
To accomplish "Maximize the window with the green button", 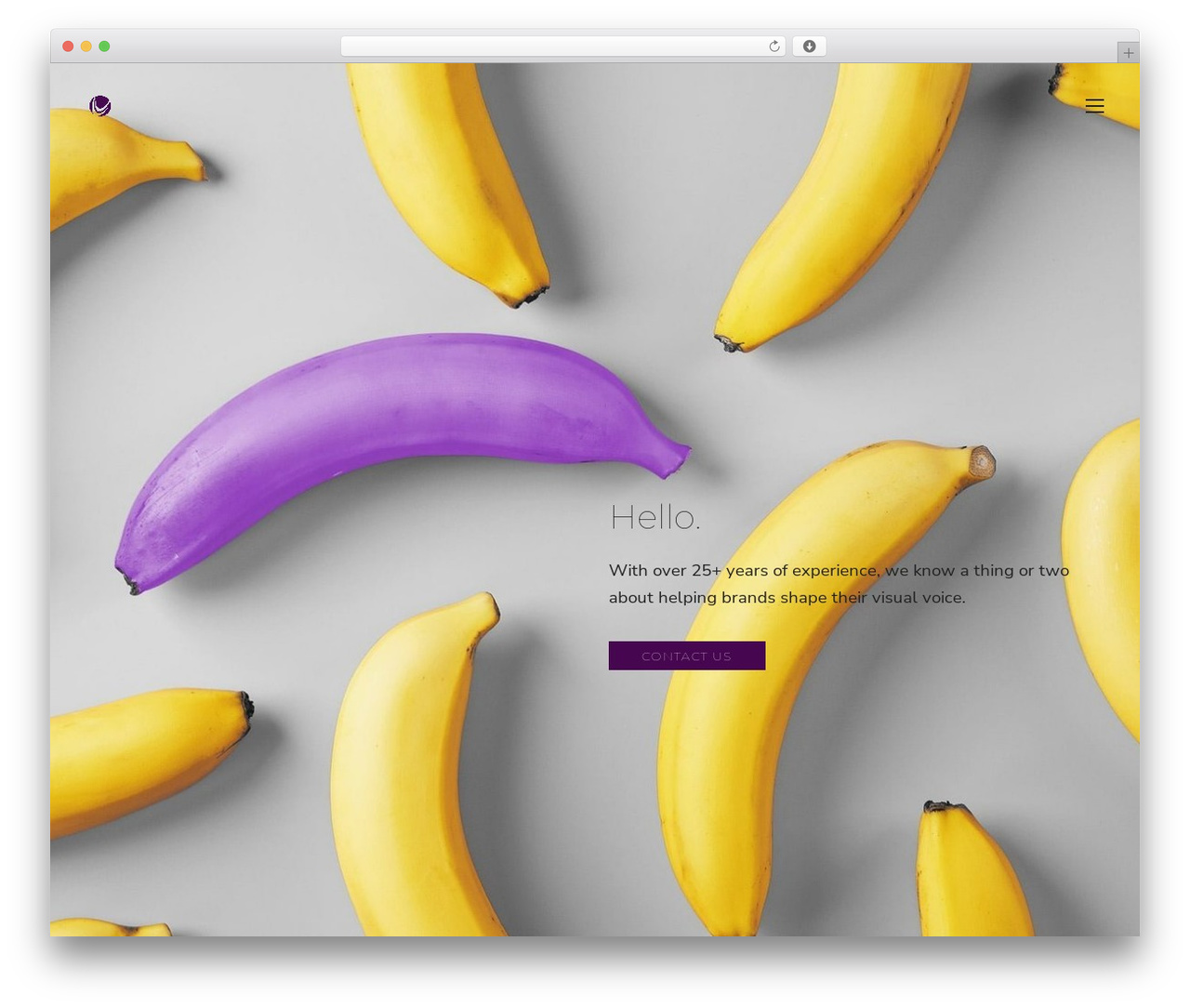I will (x=104, y=46).
